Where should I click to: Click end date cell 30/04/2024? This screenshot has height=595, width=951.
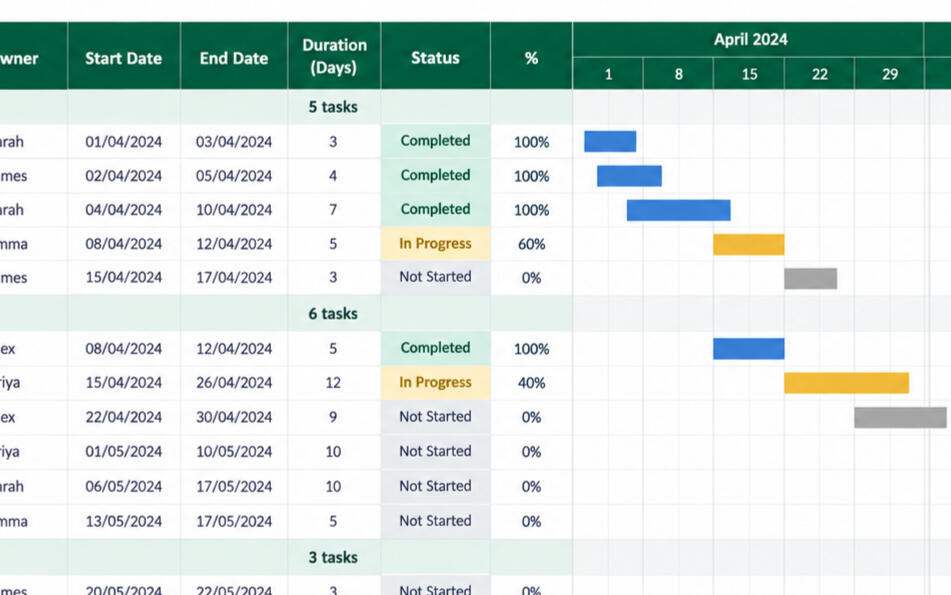234,417
